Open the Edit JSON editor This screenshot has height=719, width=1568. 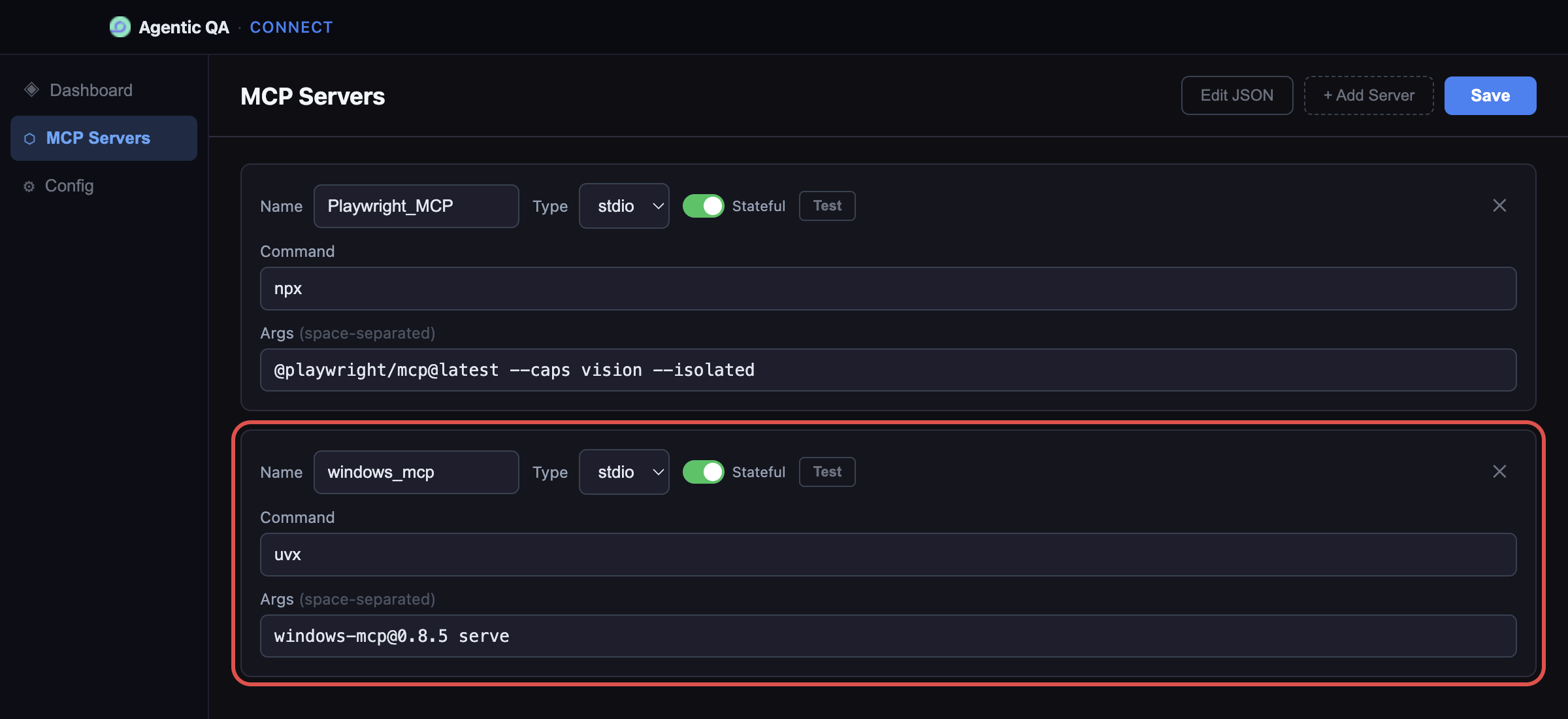[1237, 95]
